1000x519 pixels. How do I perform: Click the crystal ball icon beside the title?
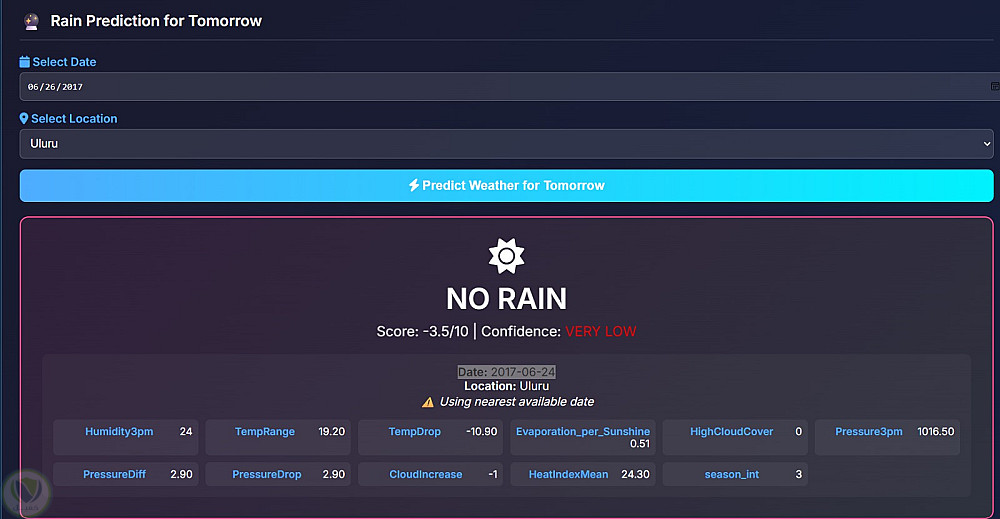(31, 22)
